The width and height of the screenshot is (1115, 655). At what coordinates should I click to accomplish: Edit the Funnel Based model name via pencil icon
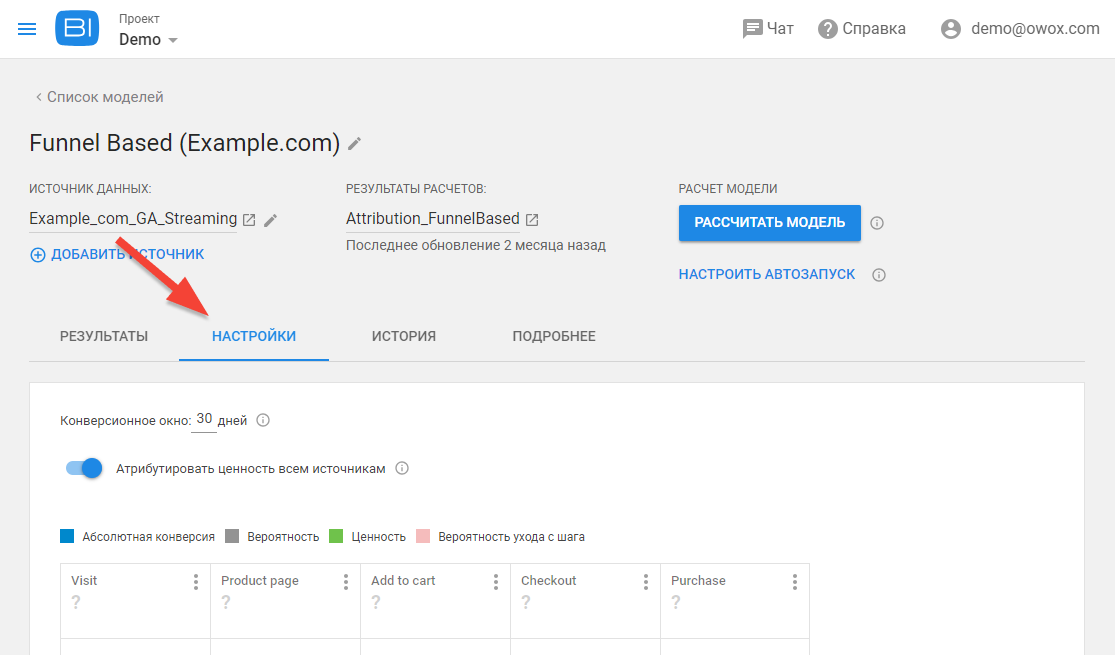click(x=354, y=144)
